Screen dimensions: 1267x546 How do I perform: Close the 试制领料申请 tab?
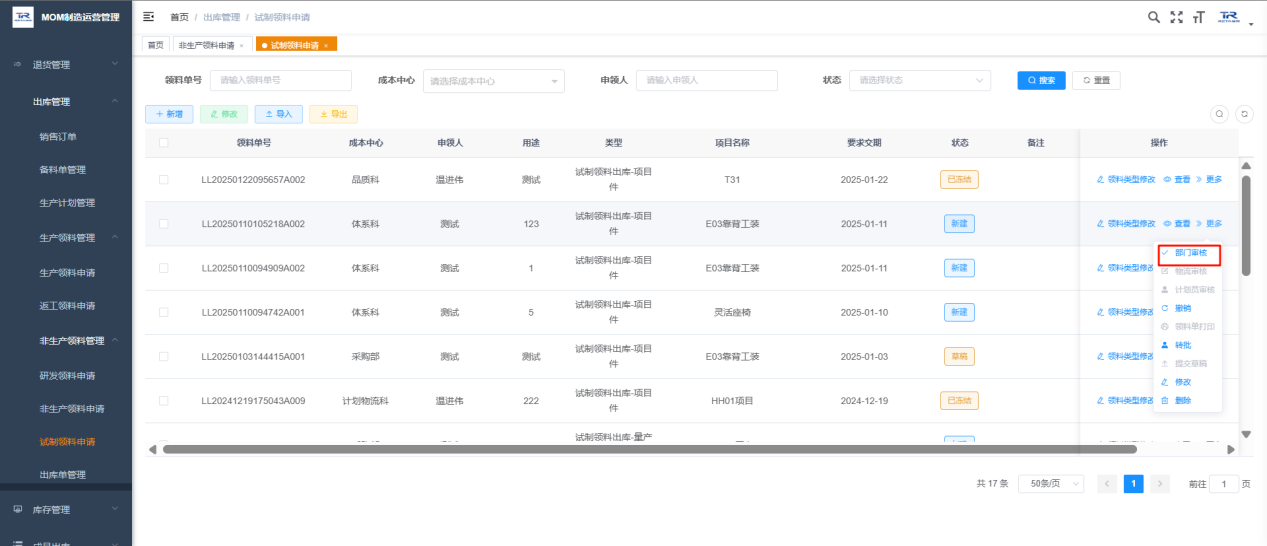coord(326,45)
